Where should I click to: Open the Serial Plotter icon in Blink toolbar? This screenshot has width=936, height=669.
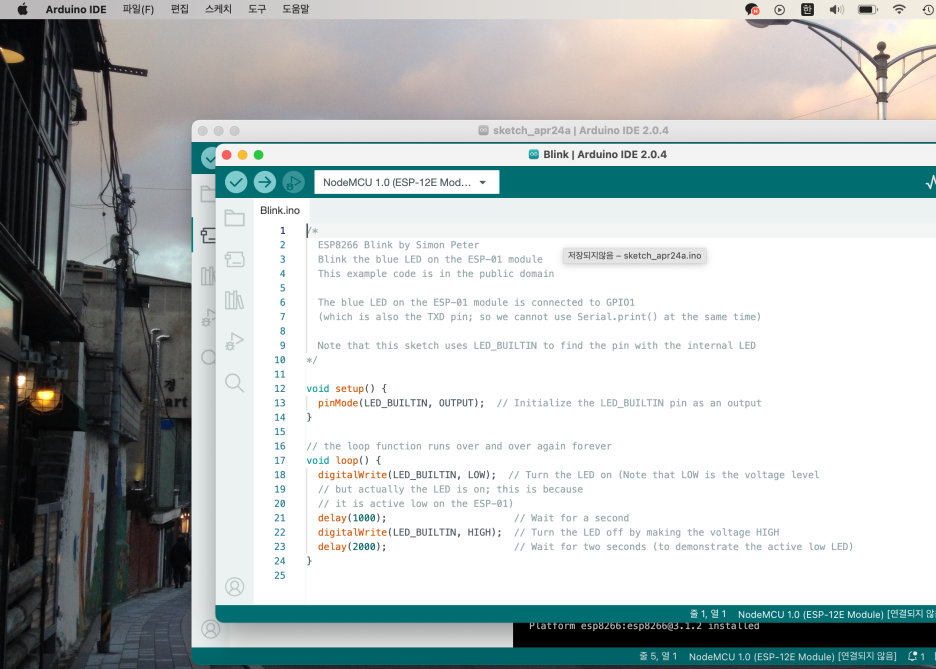[930, 182]
